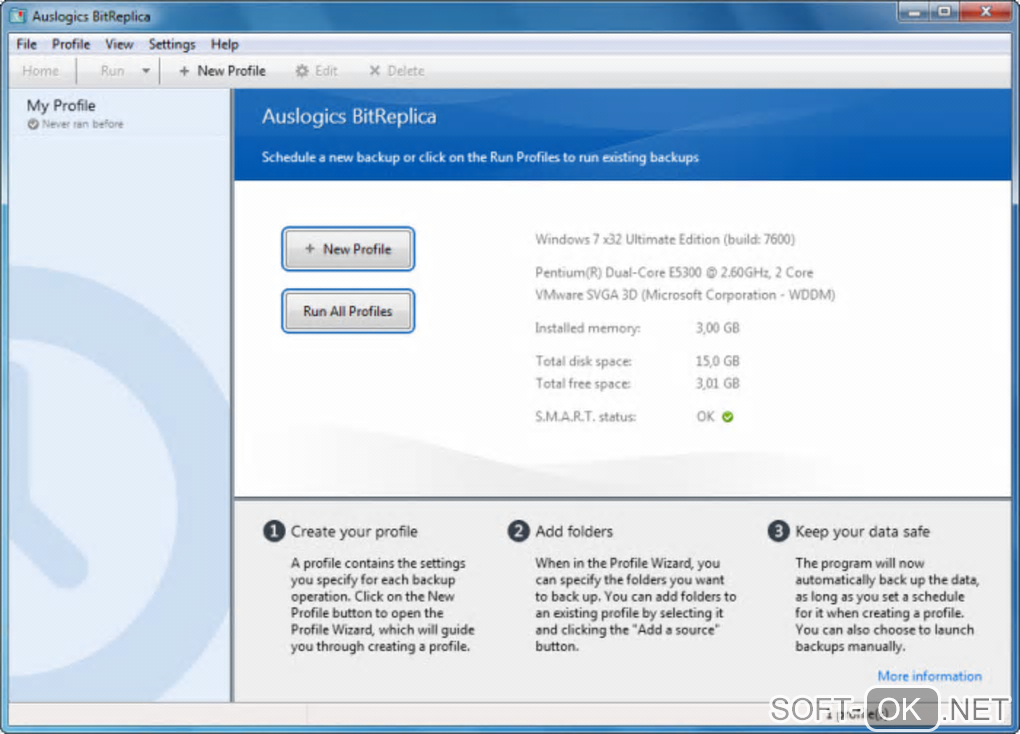Click the X icon next to Delete
1020x734 pixels.
[x=375, y=71]
